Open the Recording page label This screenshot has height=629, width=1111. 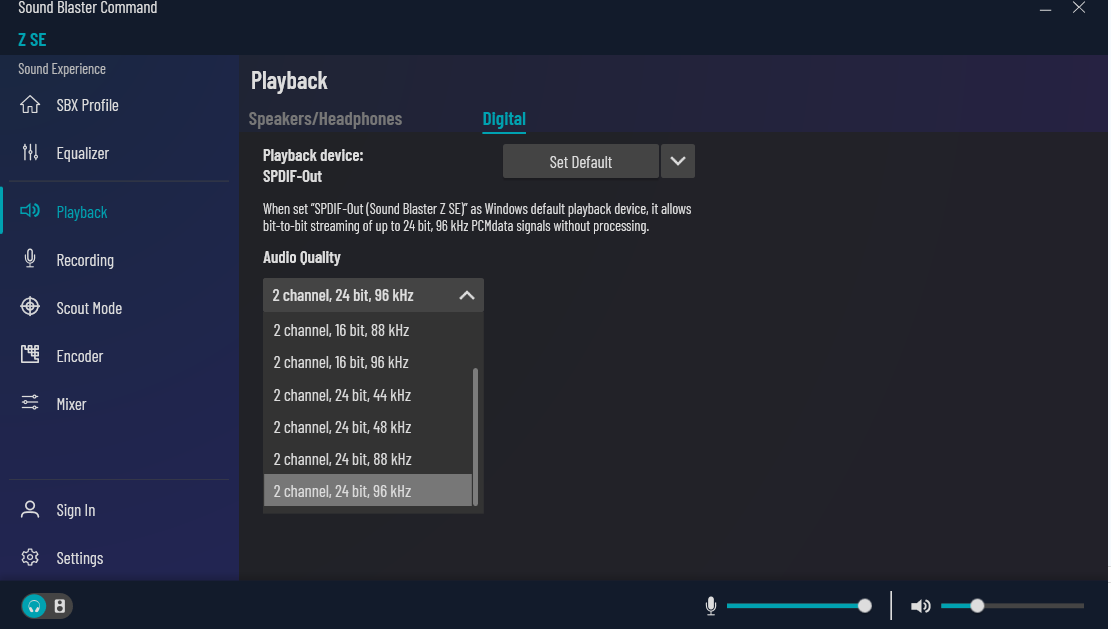tap(85, 260)
